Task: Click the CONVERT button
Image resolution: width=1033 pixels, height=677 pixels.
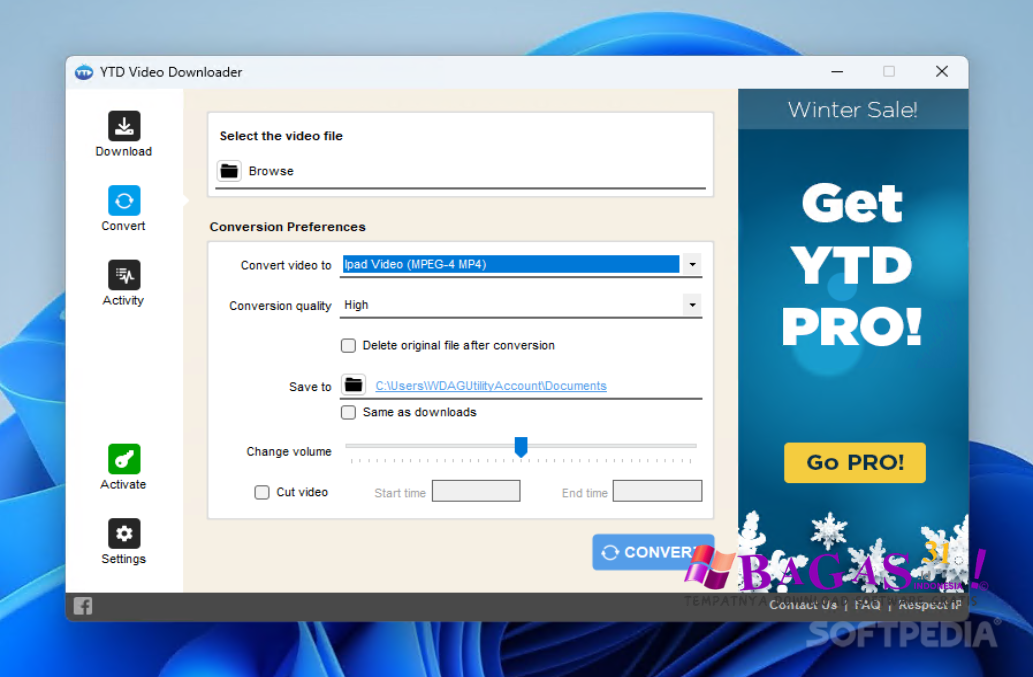Action: tap(653, 552)
